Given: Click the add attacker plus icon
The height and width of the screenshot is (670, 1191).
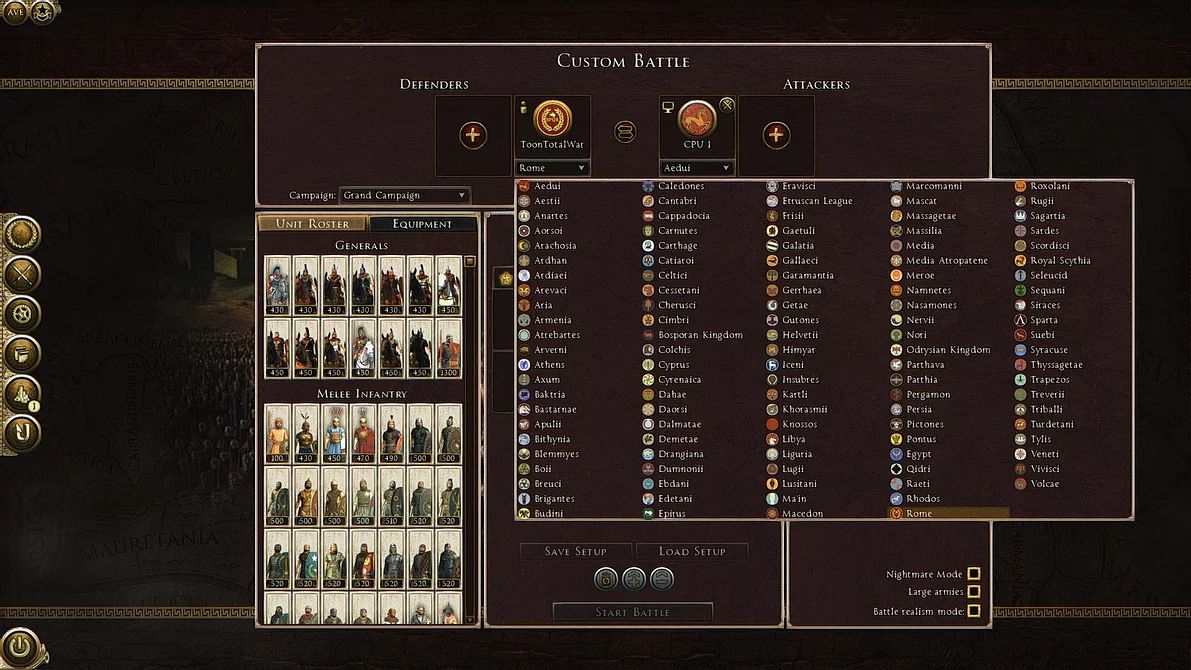Looking at the screenshot, I should click(776, 135).
